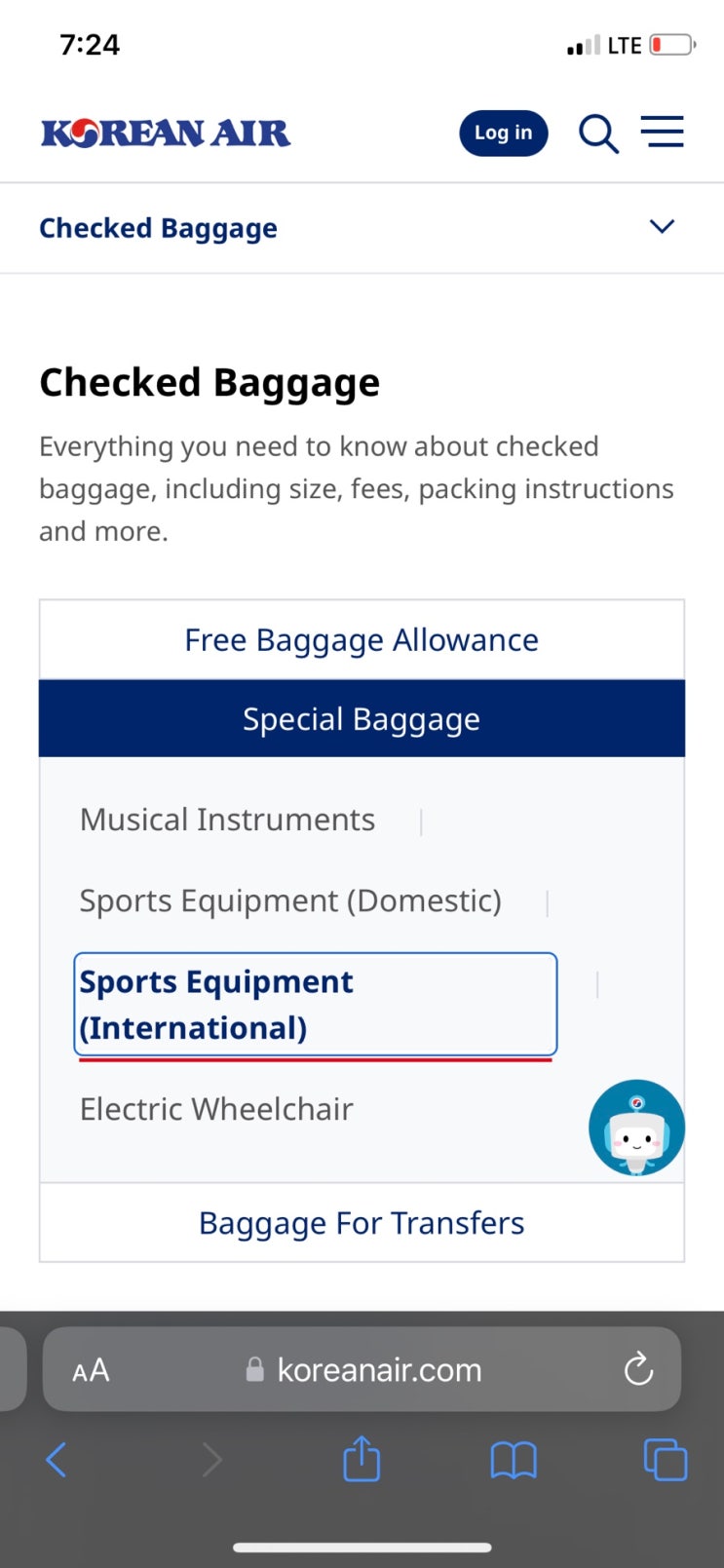Image resolution: width=724 pixels, height=1568 pixels.
Task: Select Sports Equipment (International) tab
Action: click(x=315, y=1005)
